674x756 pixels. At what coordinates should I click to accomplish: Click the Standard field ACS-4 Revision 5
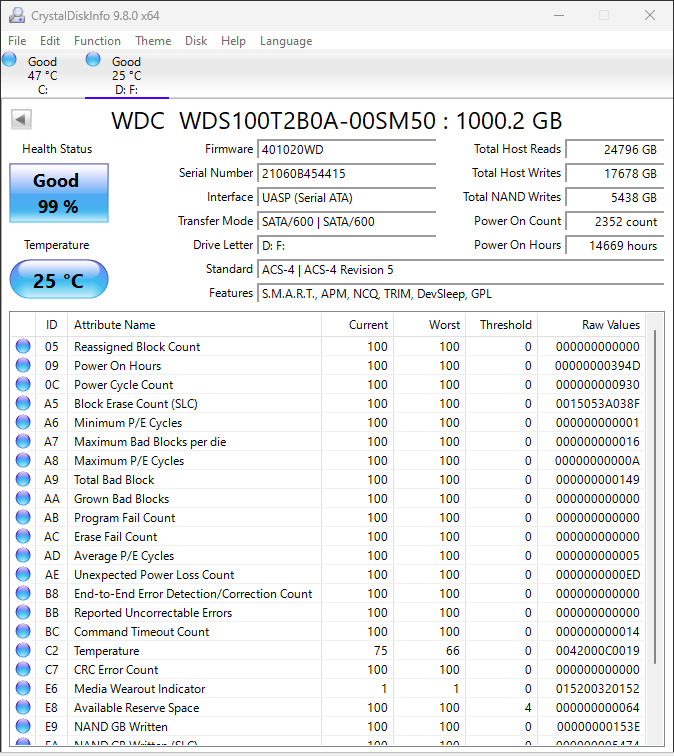click(461, 270)
